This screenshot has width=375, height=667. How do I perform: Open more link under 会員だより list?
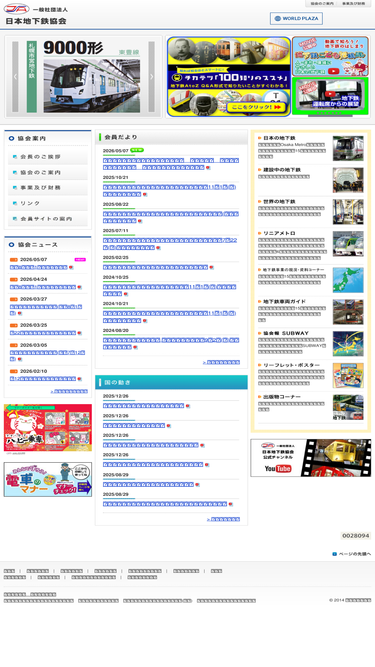pyautogui.click(x=221, y=362)
